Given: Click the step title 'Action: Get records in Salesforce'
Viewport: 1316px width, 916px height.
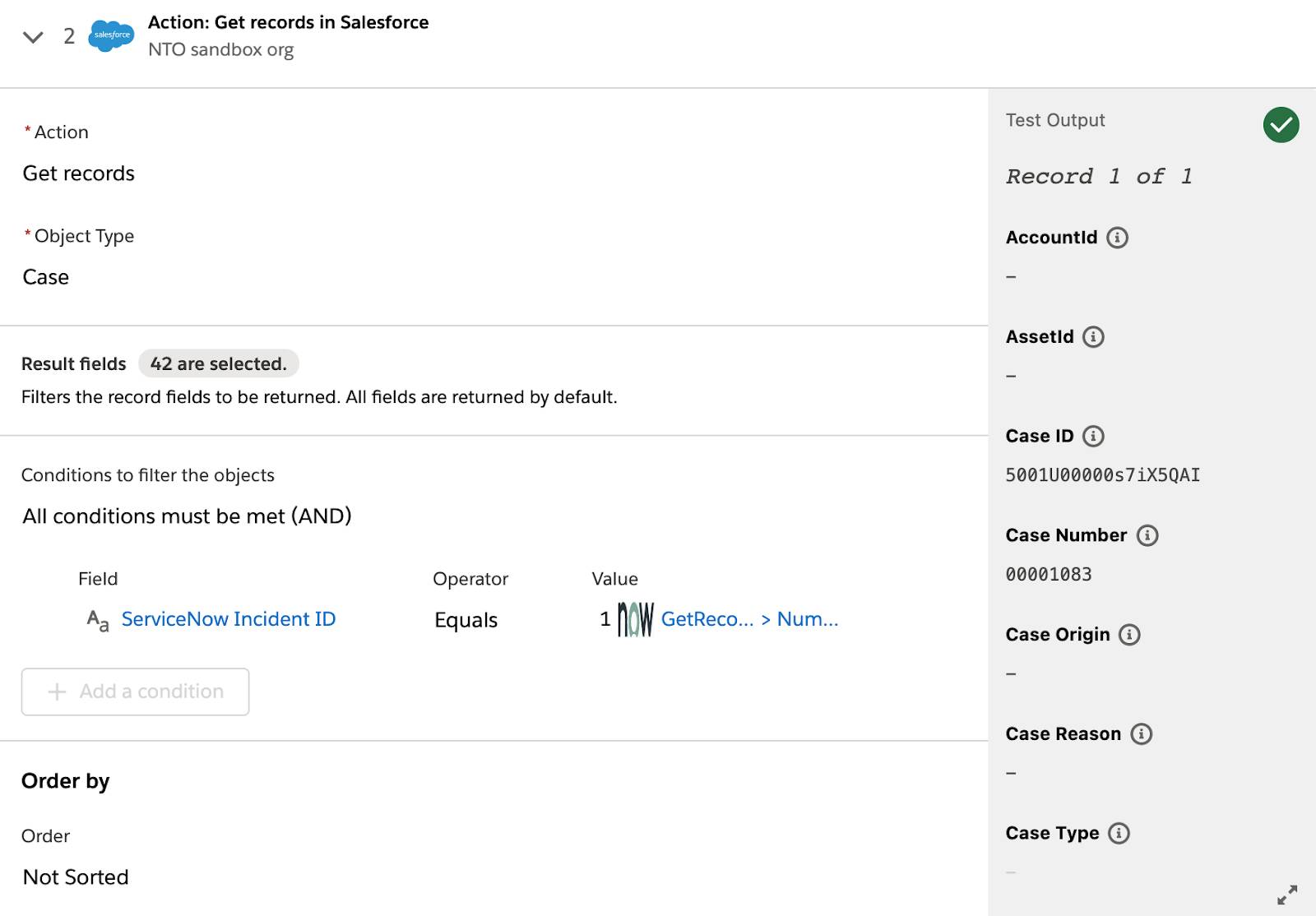Looking at the screenshot, I should point(288,22).
